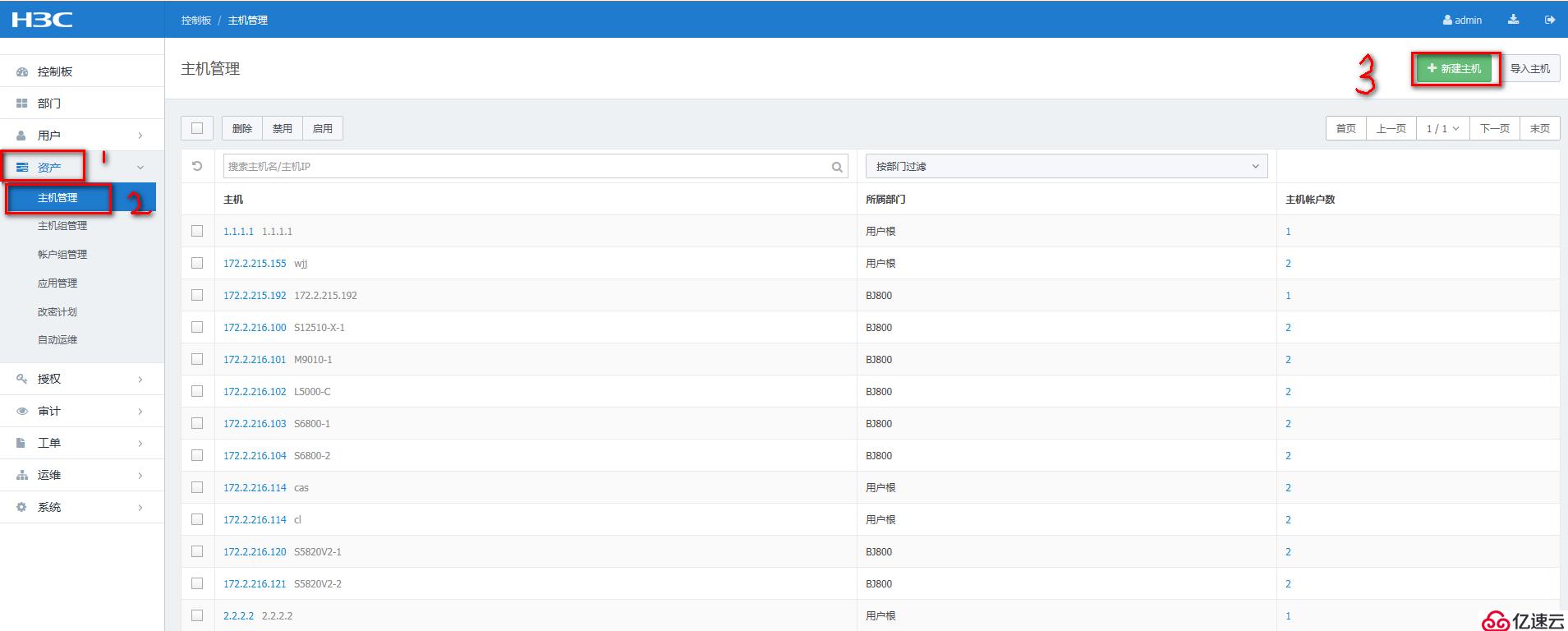Open host link 172.2.216.104
This screenshot has width=1568, height=631.
(255, 455)
